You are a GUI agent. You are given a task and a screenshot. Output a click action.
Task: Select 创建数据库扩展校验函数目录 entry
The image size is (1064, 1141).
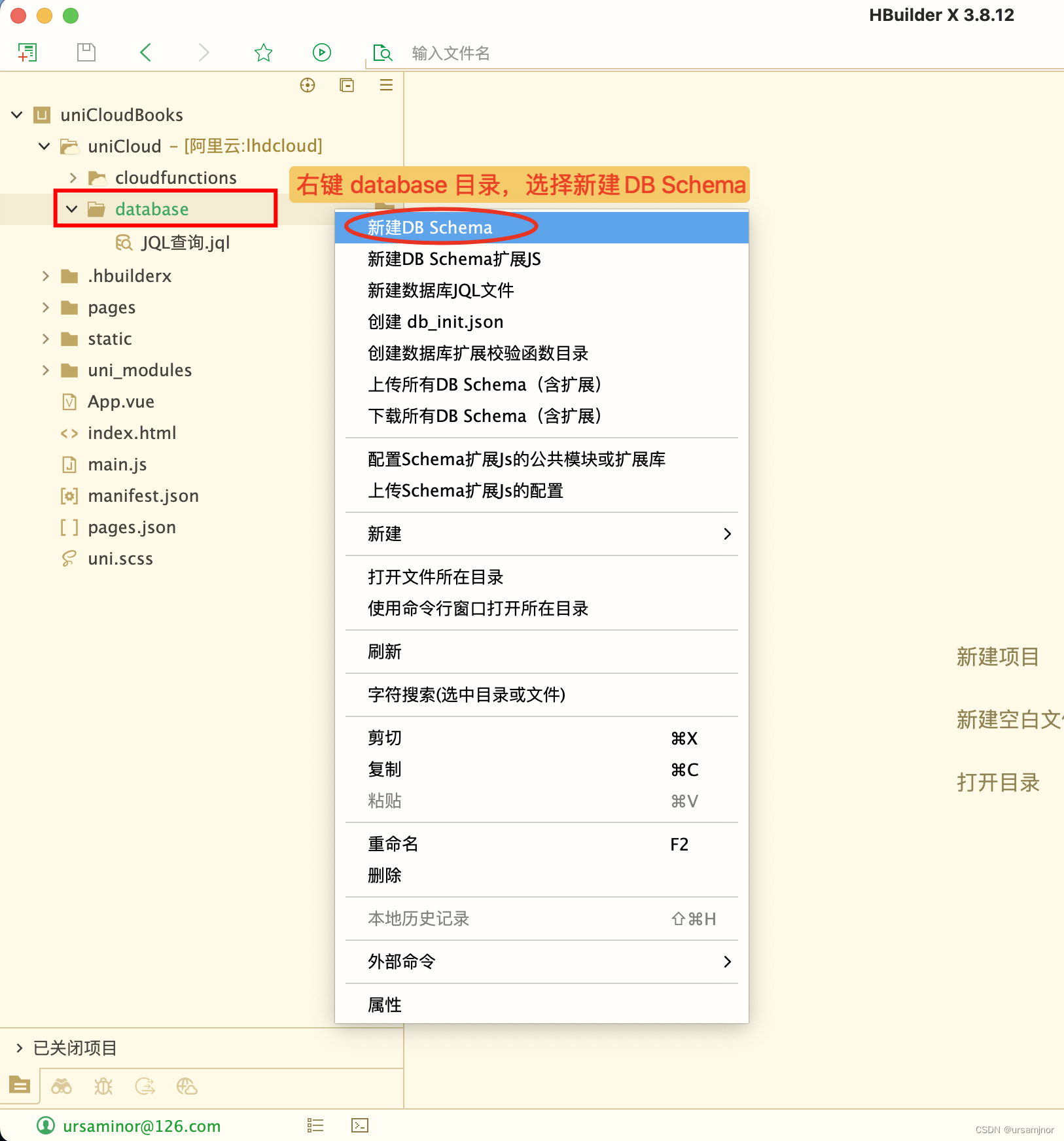[x=542, y=353]
